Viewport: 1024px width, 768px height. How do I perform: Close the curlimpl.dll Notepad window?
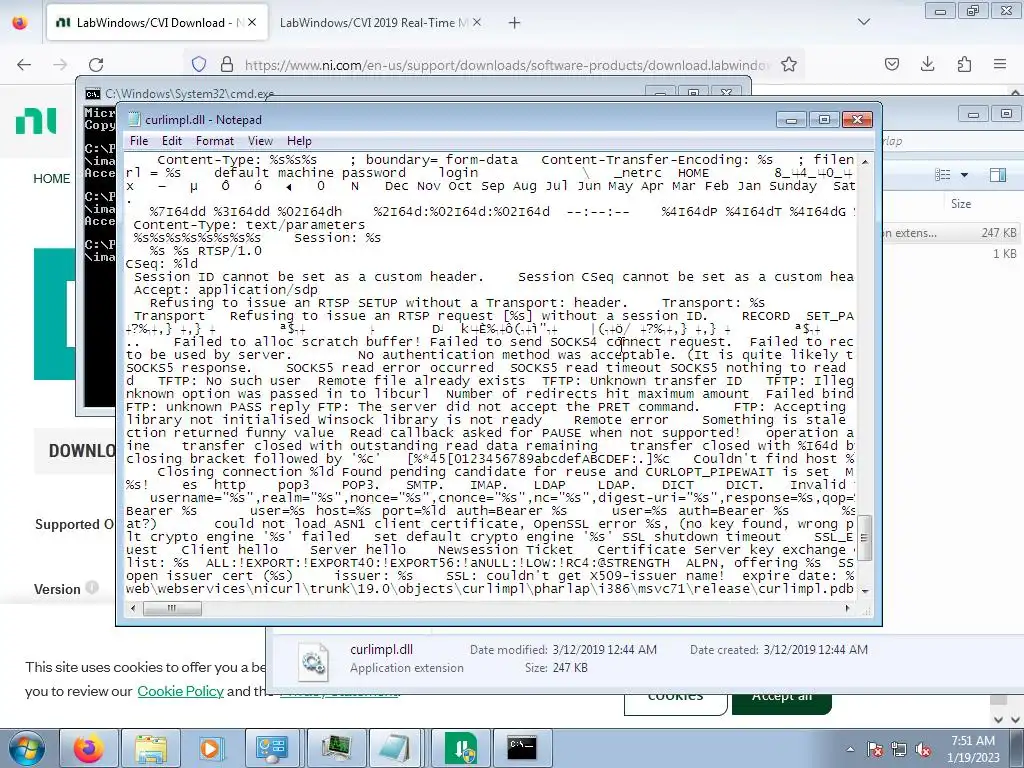[x=857, y=120]
